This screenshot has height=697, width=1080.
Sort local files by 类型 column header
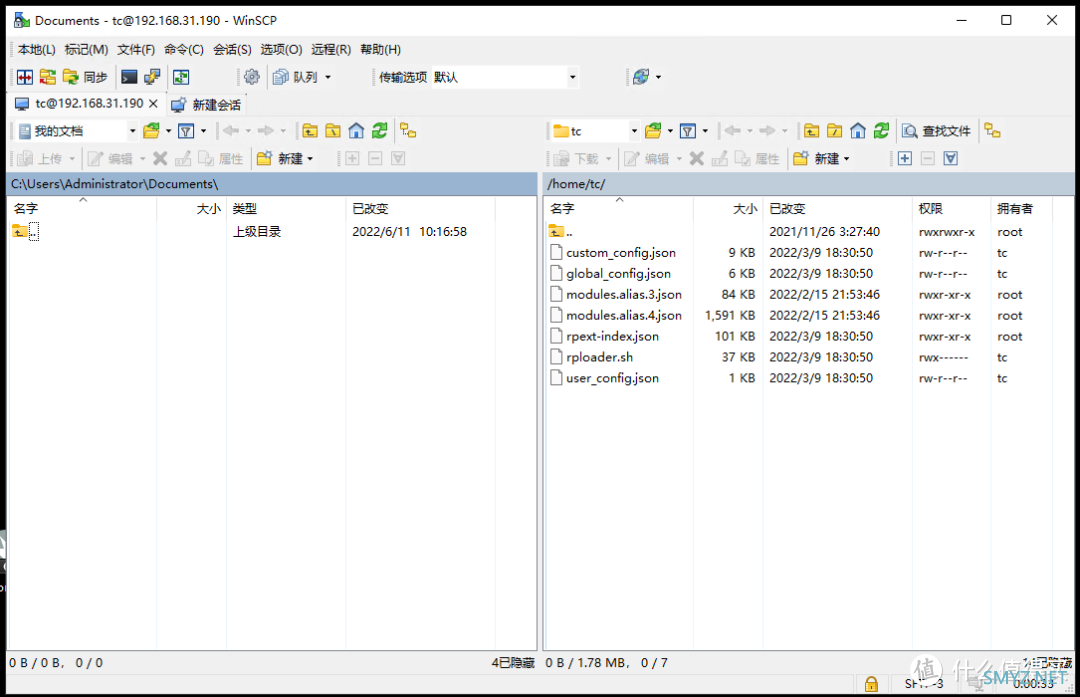point(285,209)
